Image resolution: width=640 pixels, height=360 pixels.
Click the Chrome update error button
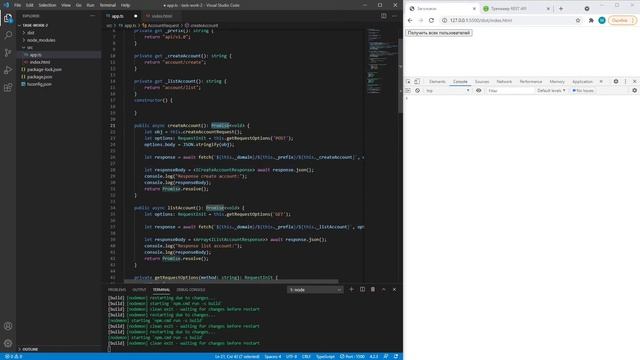point(622,20)
